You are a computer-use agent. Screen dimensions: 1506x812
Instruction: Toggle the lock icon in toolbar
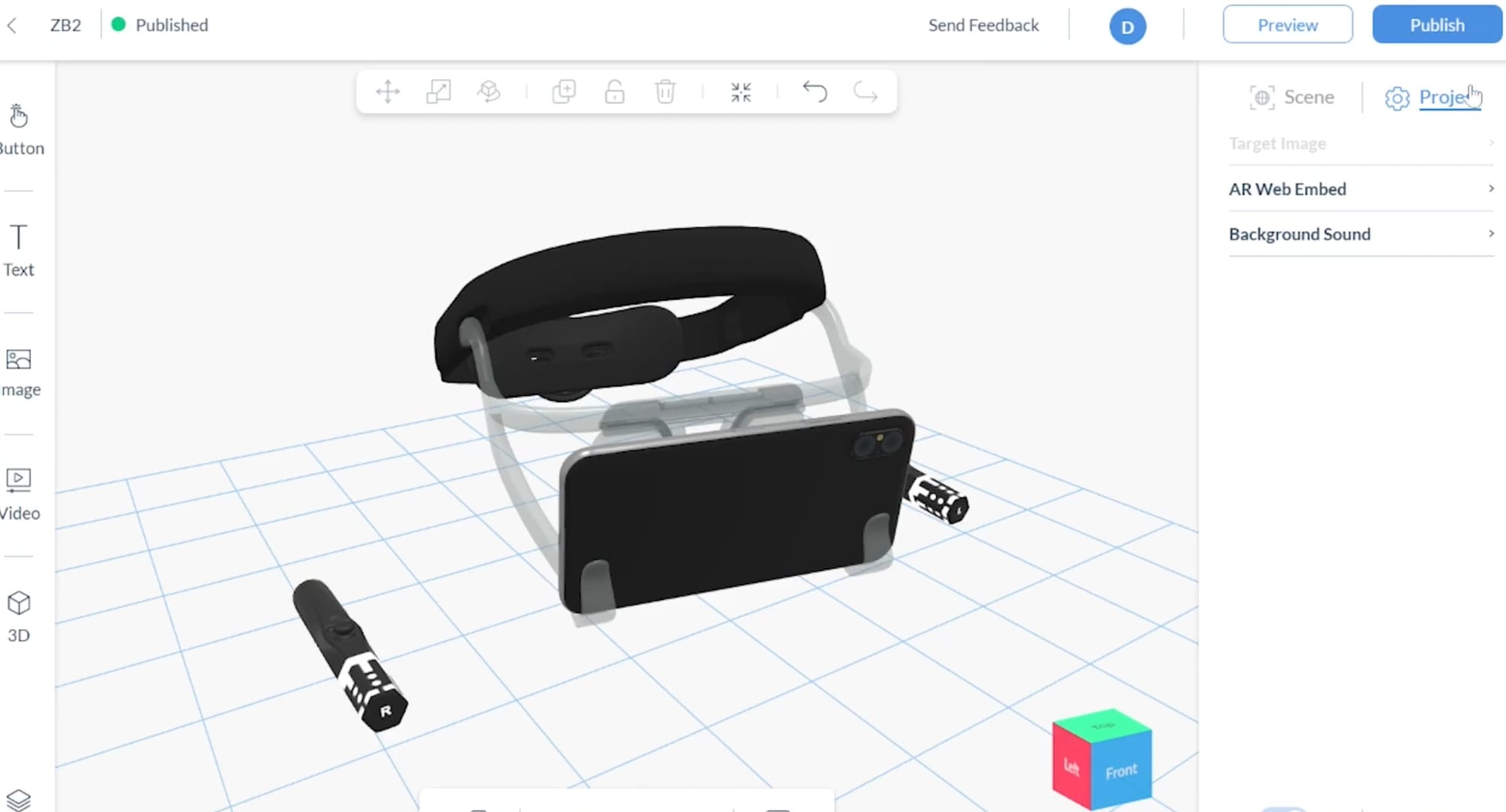pos(614,92)
